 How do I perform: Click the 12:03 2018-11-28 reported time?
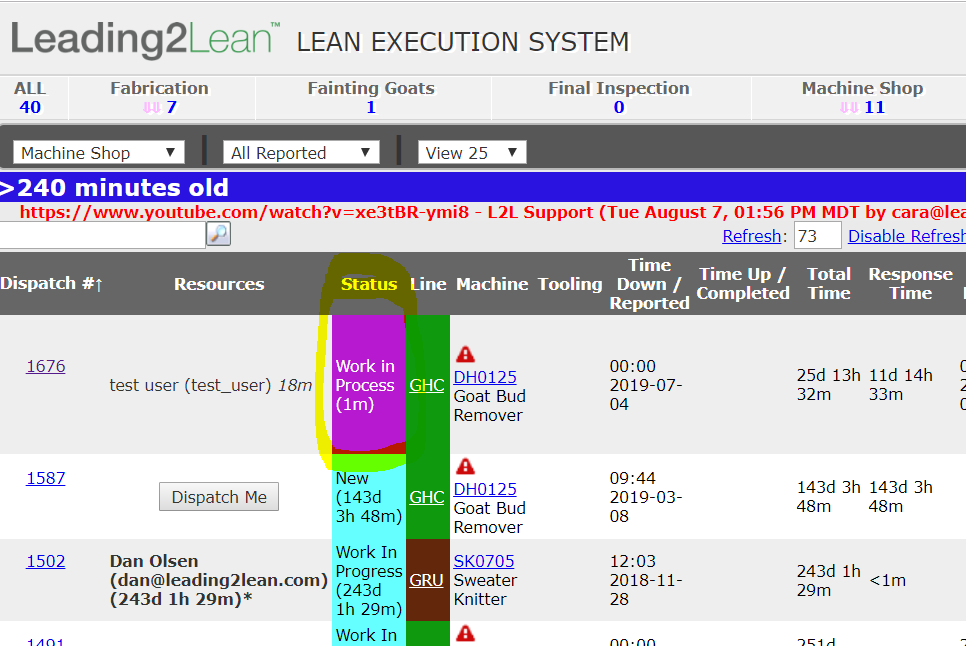[x=646, y=580]
